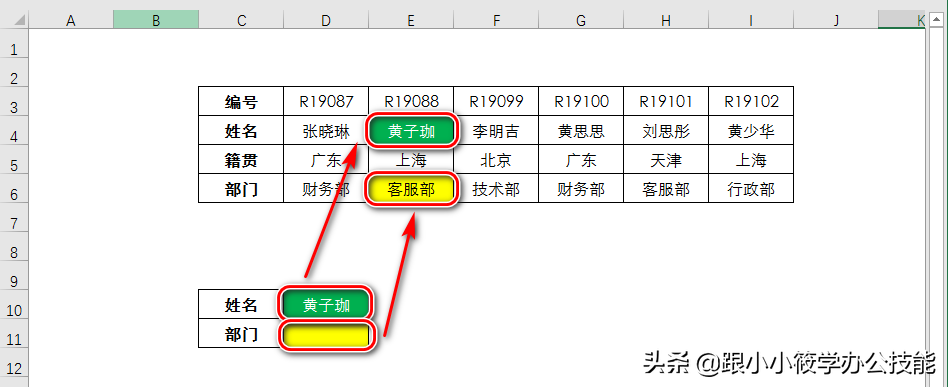Select row 7 header
The height and width of the screenshot is (387, 948).
(x=14, y=217)
